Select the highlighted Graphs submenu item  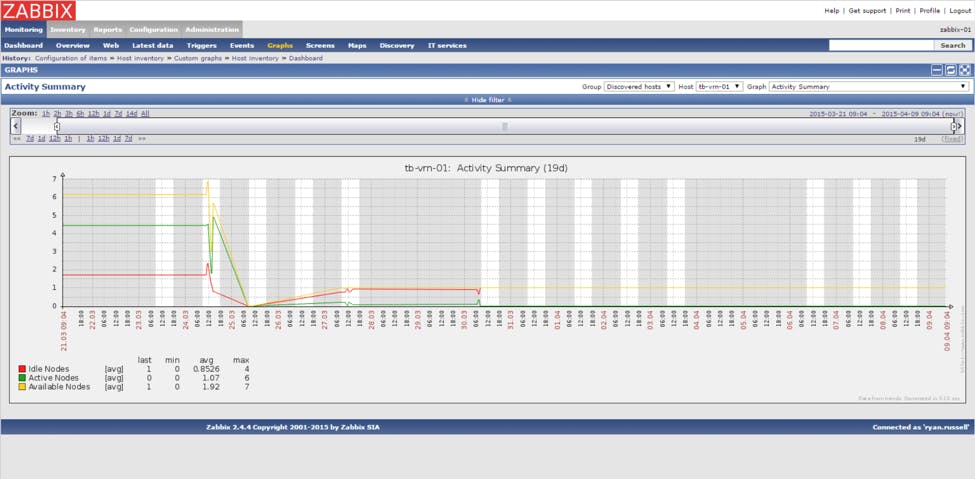pos(280,45)
